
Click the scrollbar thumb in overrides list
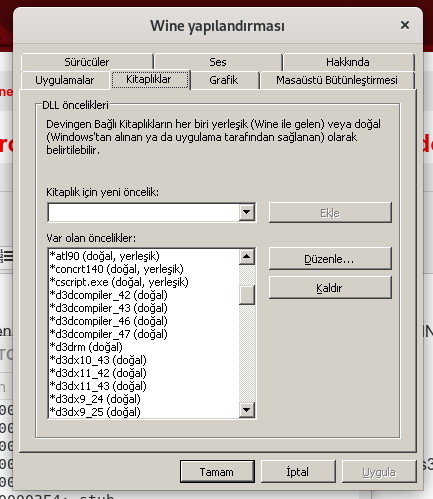tap(247, 295)
